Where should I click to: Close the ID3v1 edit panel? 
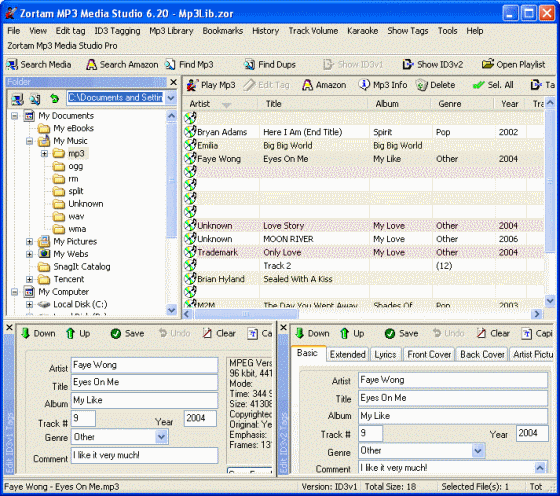tap(10, 327)
